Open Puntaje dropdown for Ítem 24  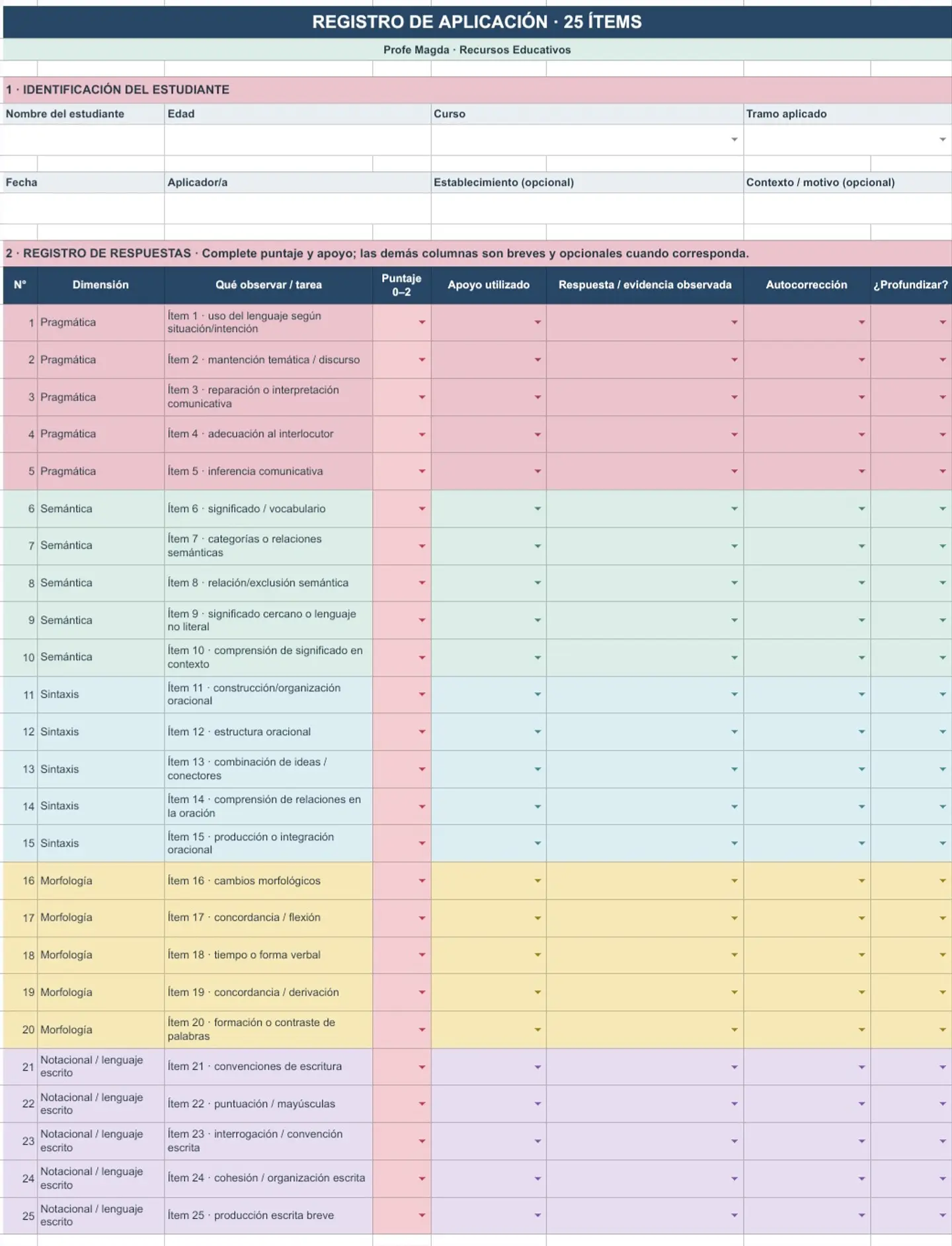click(x=422, y=1179)
